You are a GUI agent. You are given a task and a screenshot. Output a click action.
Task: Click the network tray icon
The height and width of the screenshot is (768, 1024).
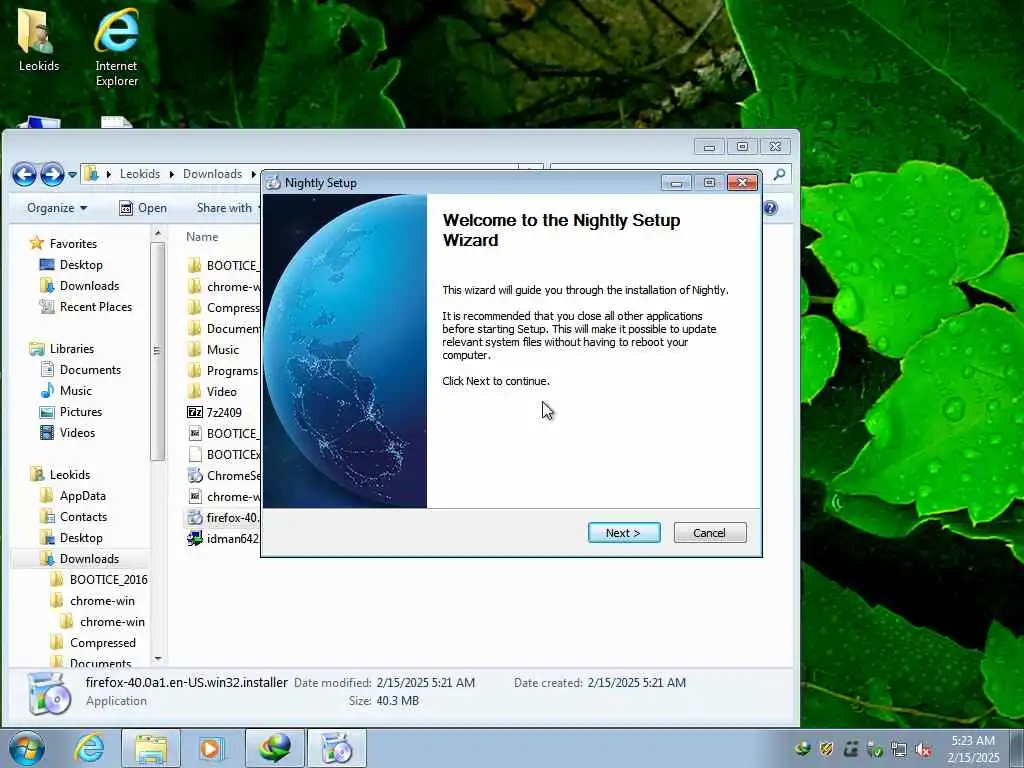899,749
